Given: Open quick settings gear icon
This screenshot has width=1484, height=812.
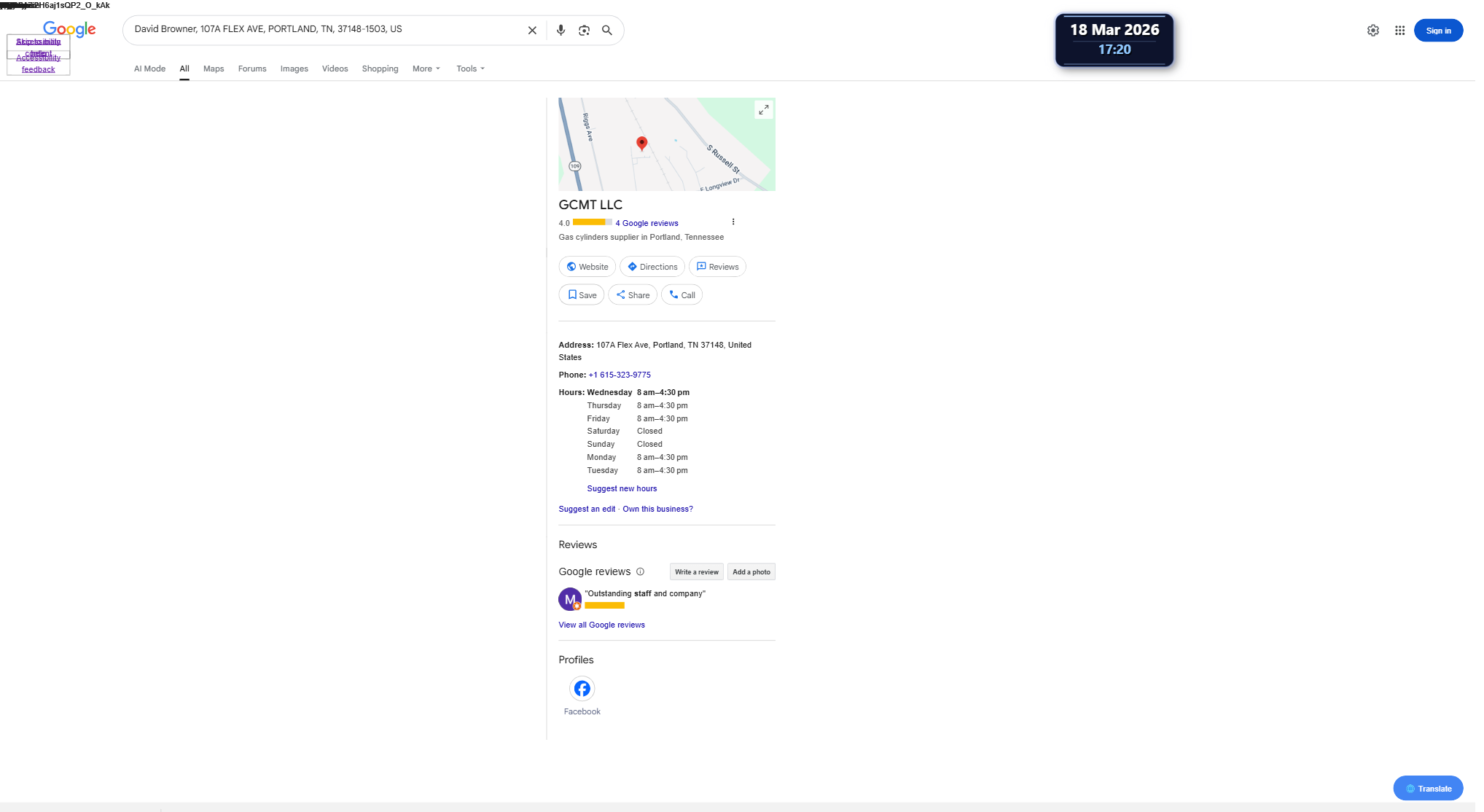Looking at the screenshot, I should (1372, 31).
